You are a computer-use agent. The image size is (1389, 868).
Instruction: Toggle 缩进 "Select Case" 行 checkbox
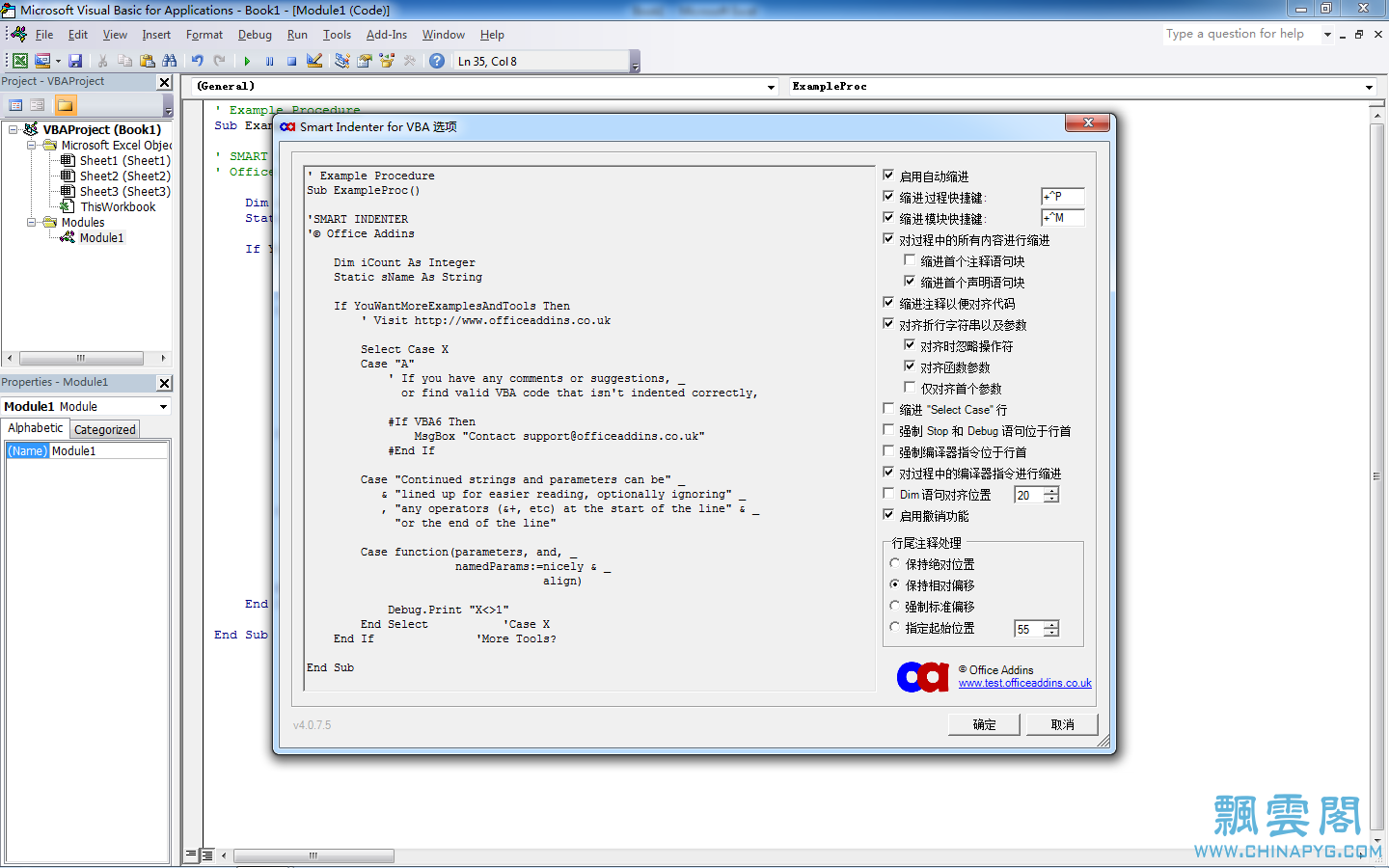(x=888, y=409)
